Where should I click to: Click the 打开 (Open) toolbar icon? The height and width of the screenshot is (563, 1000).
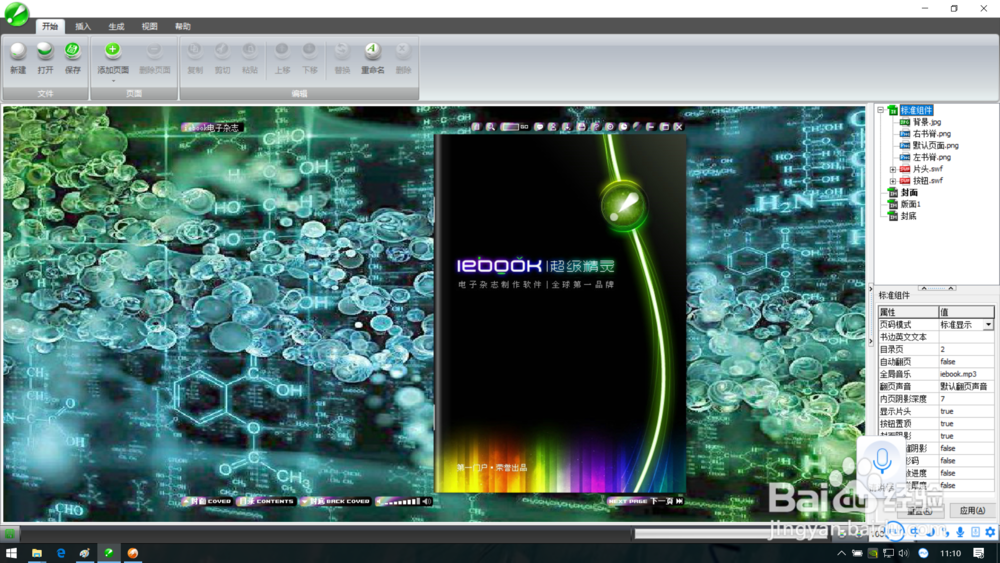pyautogui.click(x=45, y=50)
